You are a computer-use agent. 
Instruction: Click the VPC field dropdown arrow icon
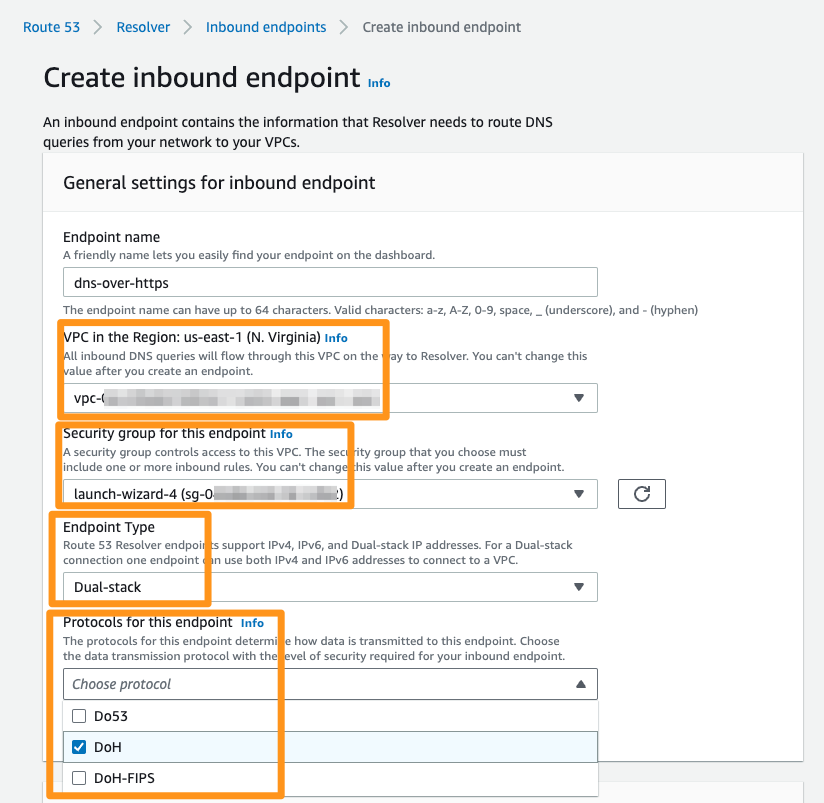[x=578, y=397]
